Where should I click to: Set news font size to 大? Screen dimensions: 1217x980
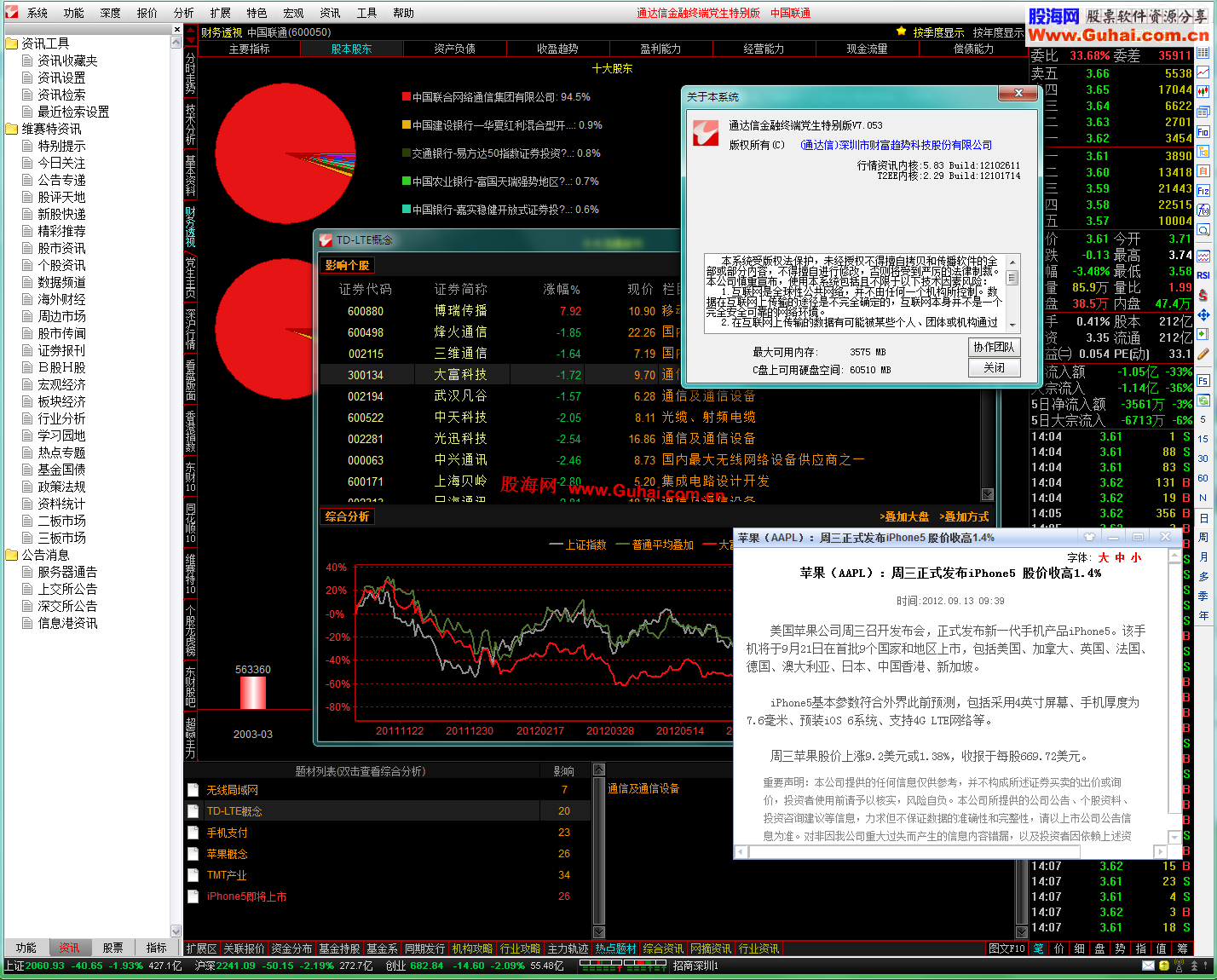point(1104,557)
